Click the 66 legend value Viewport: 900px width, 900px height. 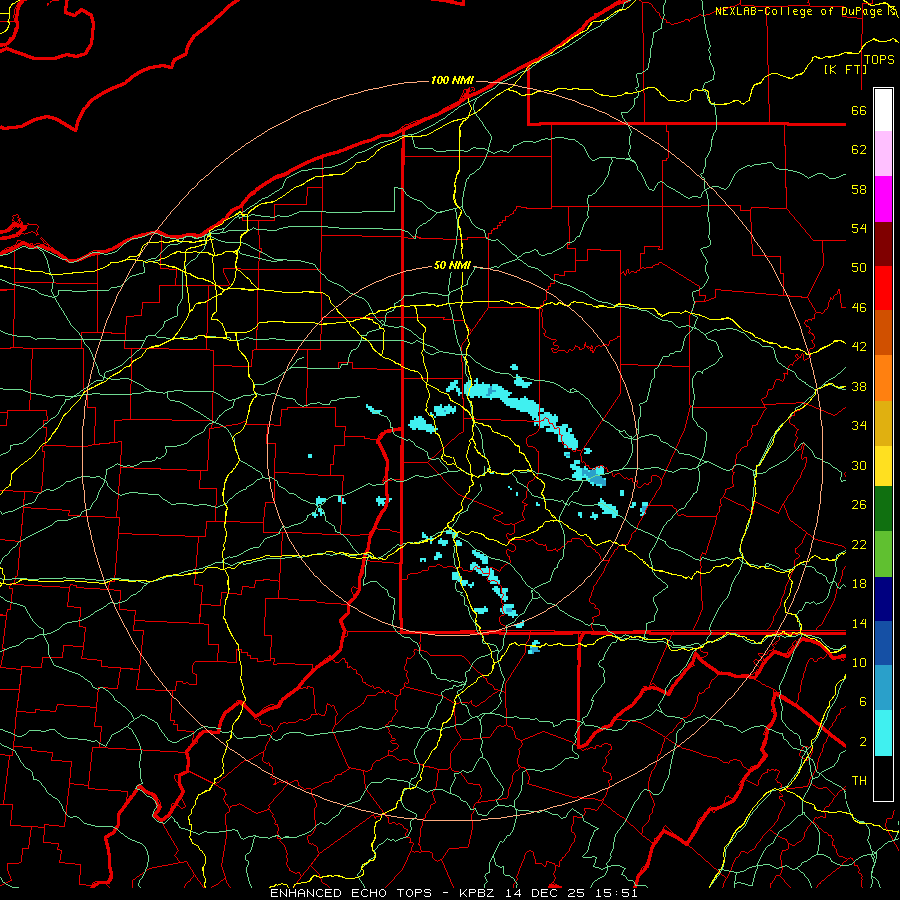coord(859,110)
